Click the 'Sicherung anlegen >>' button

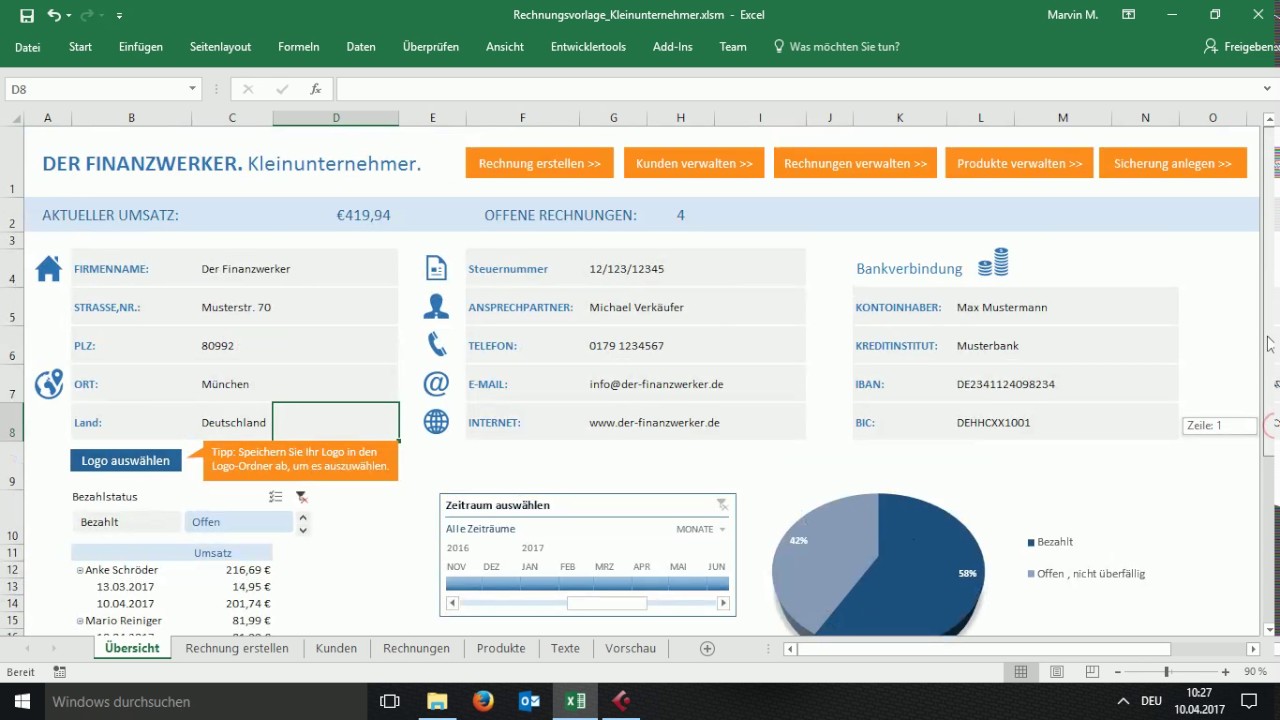[1173, 163]
